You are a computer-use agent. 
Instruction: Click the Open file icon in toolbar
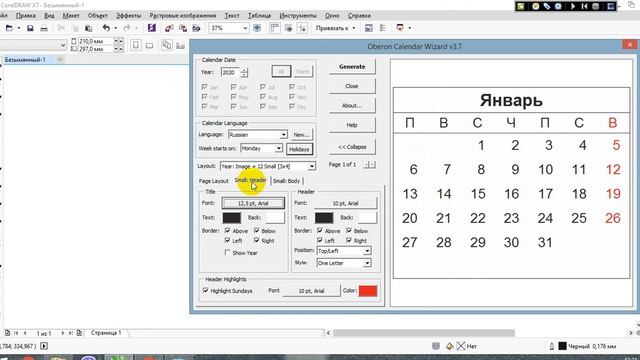9,28
